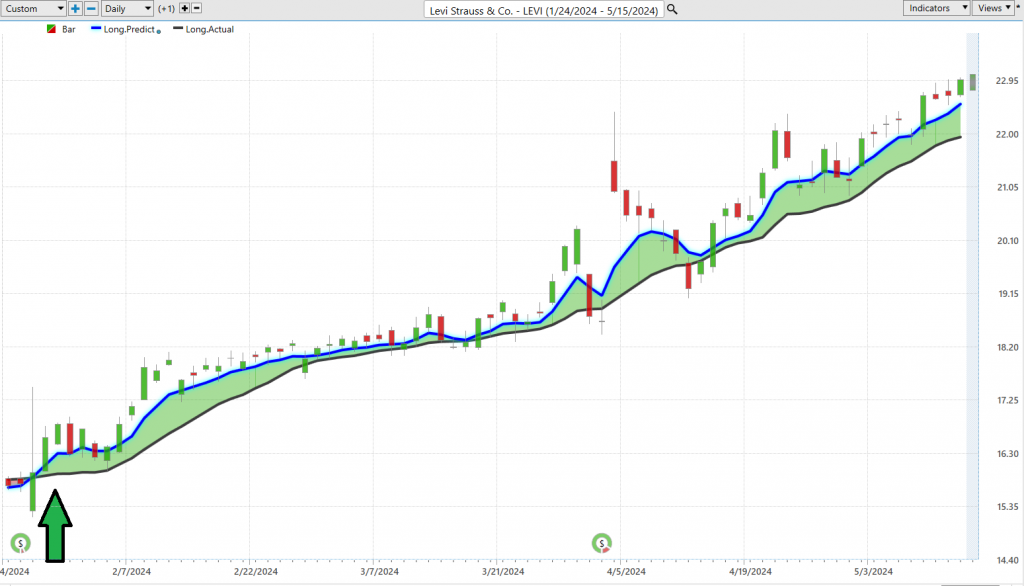This screenshot has width=1024, height=586.
Task: Click the 22.00 price axis label
Action: (1006, 135)
